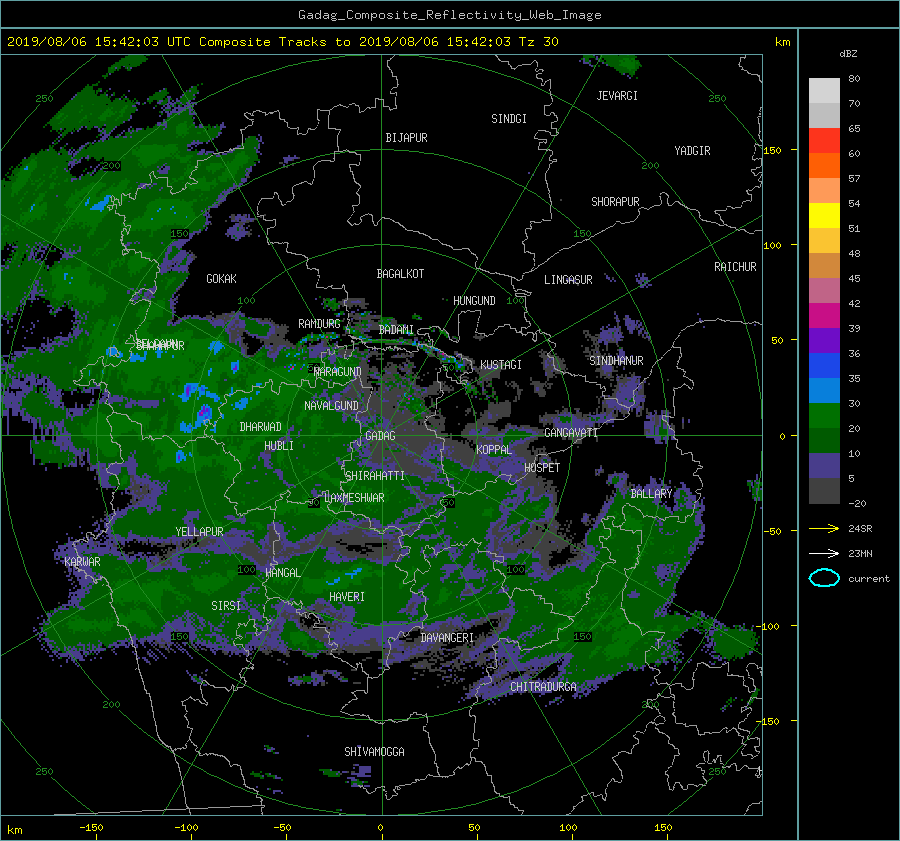Click the YELLAPUR town label
900x841 pixels.
click(x=199, y=532)
